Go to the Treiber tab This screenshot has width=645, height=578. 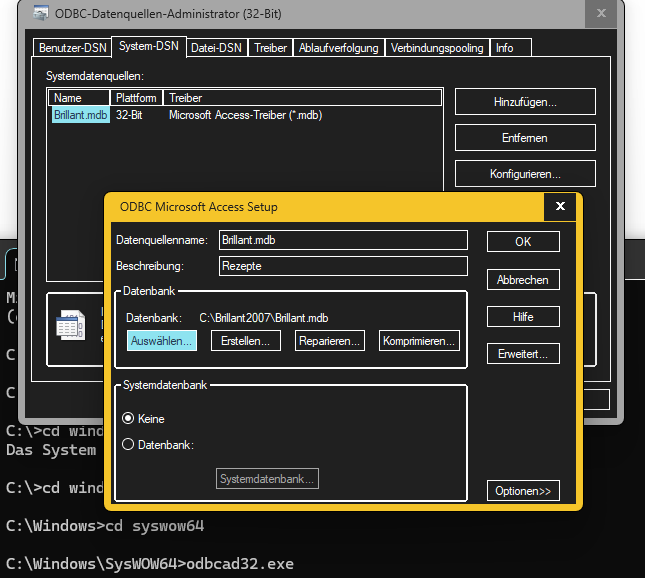(x=271, y=48)
